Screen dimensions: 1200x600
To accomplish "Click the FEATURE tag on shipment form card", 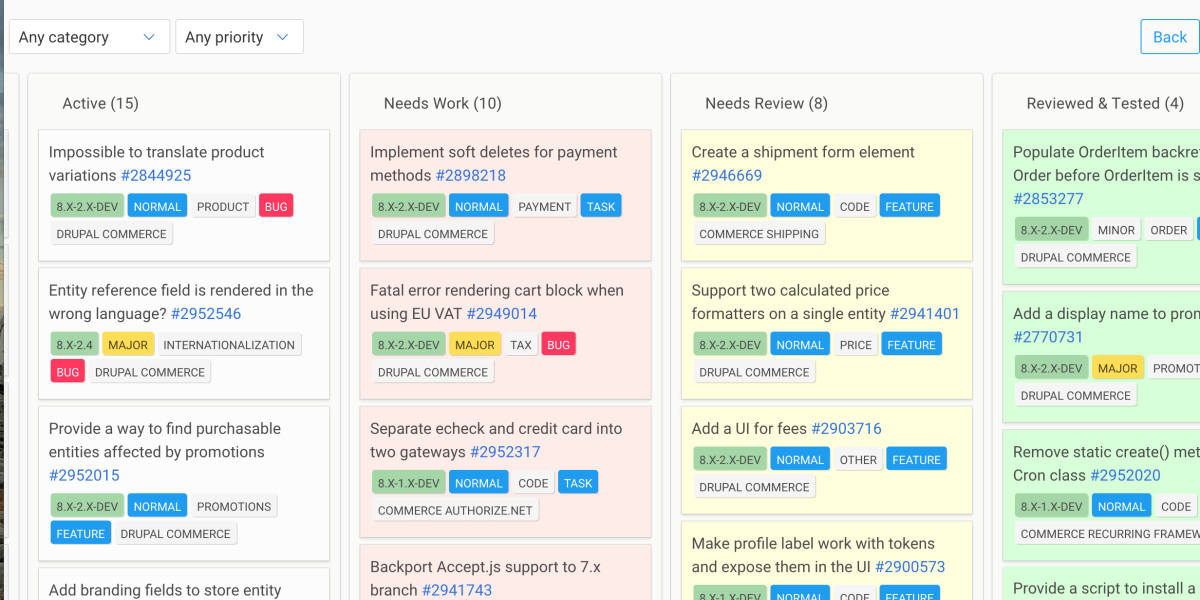I will tap(909, 205).
